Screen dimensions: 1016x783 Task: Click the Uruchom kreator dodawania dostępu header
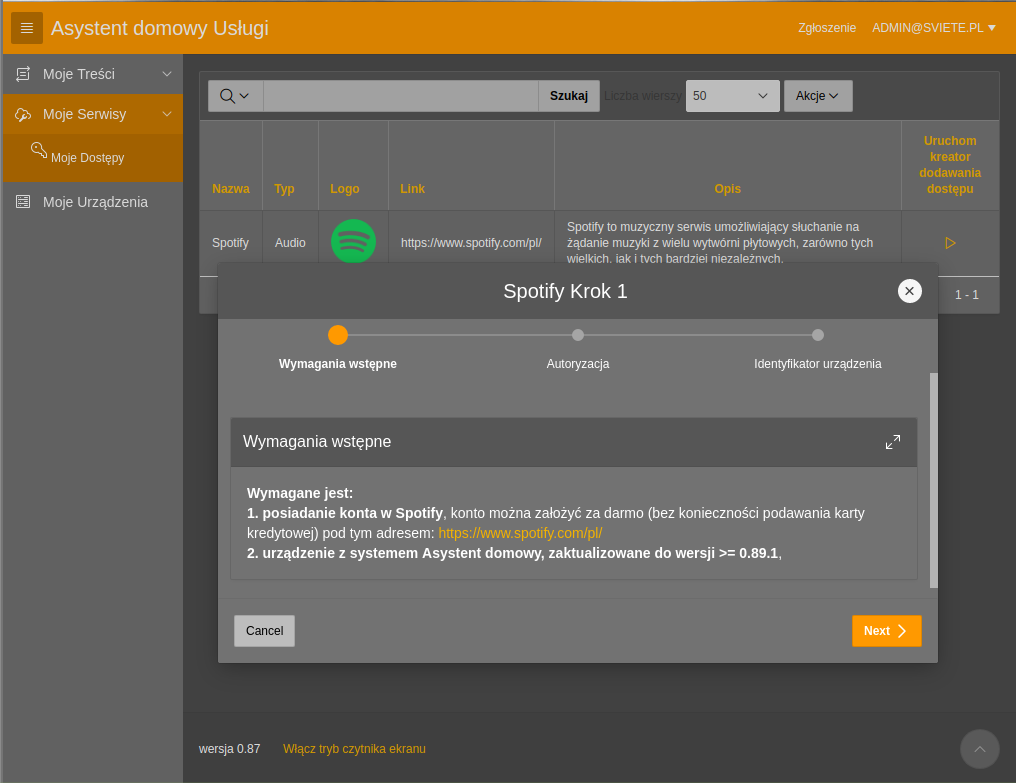coord(950,165)
